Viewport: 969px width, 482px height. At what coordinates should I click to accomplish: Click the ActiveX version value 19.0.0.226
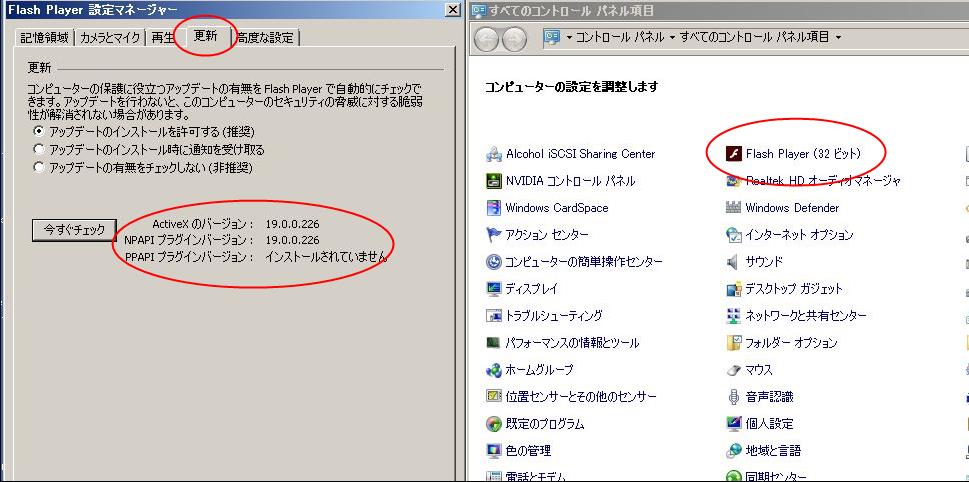click(x=292, y=224)
